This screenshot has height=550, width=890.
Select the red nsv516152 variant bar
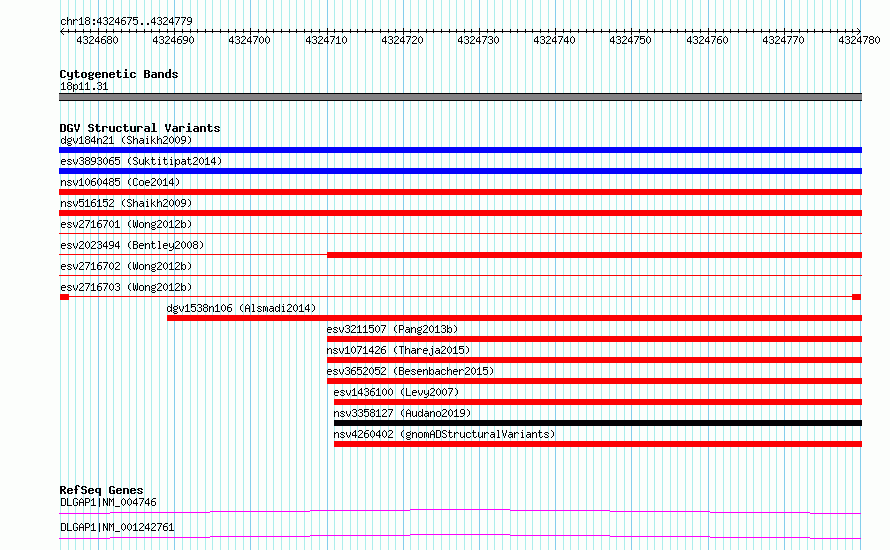click(x=460, y=213)
